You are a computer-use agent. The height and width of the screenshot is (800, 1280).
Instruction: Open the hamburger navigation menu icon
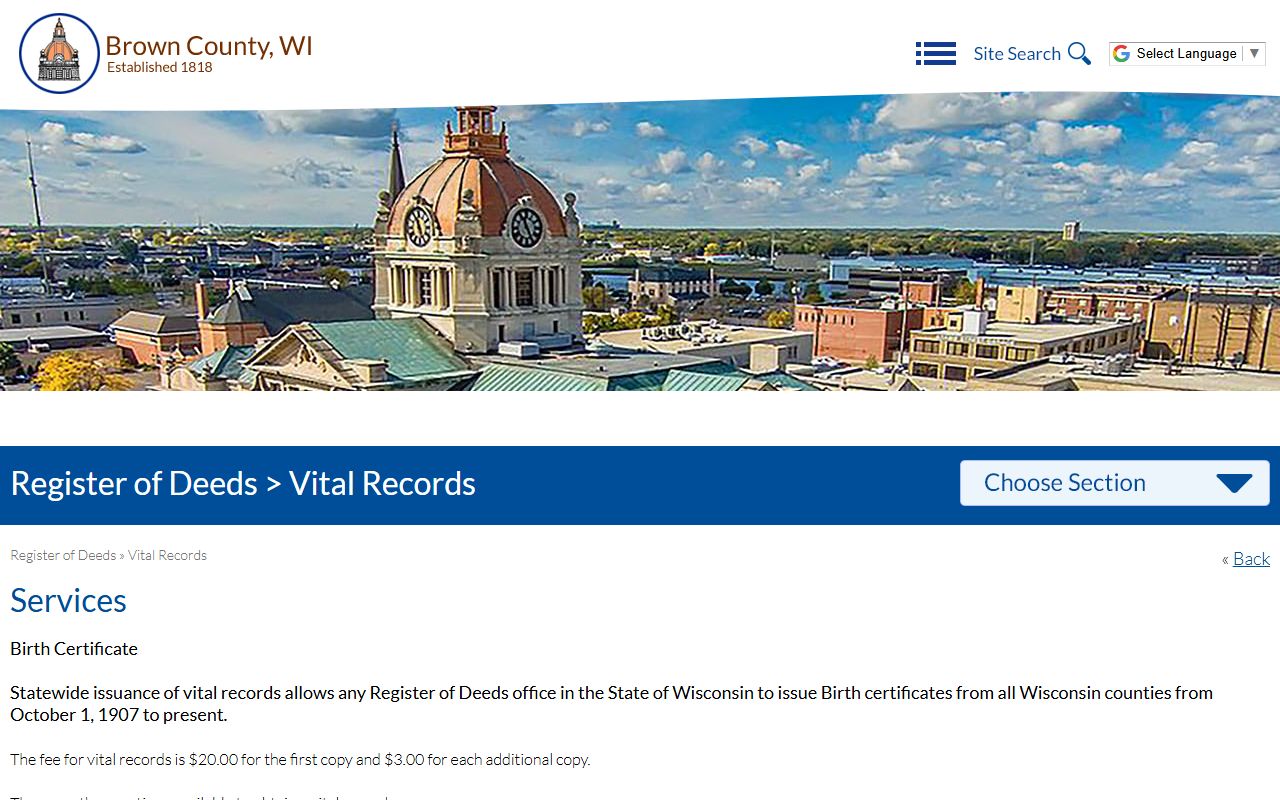click(936, 54)
